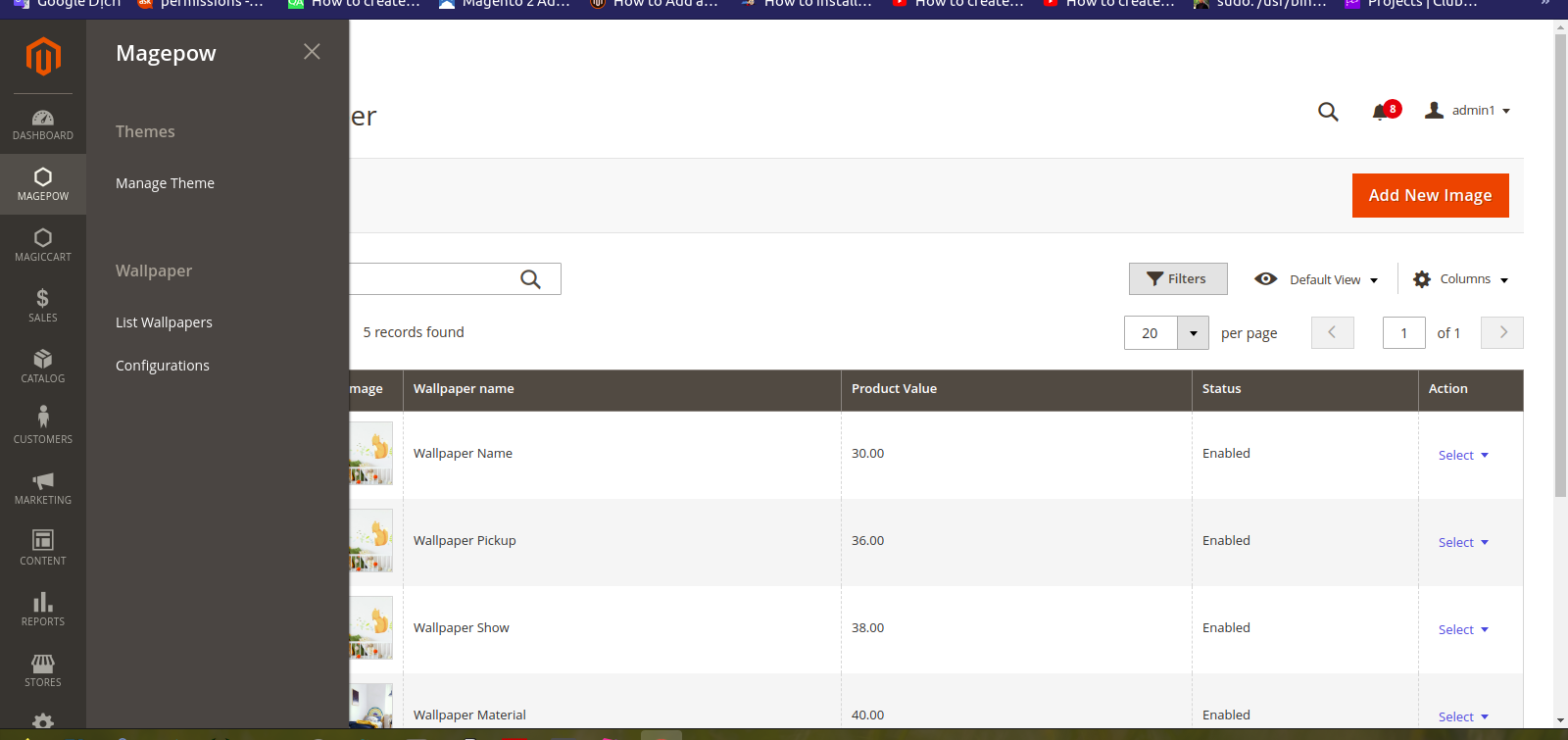Click the magnifier search icon in header
Screen dimensions: 1568x740
tap(1328, 112)
